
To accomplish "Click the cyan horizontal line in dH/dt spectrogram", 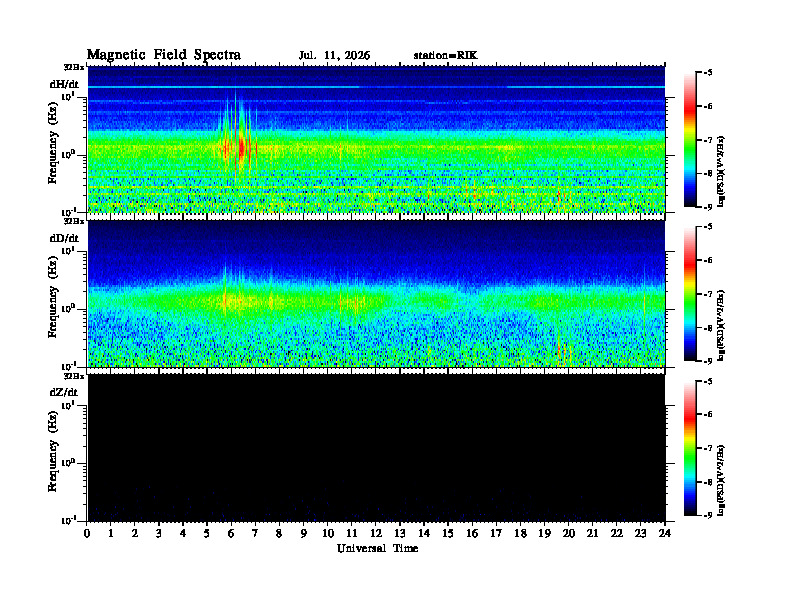I will pos(376,87).
